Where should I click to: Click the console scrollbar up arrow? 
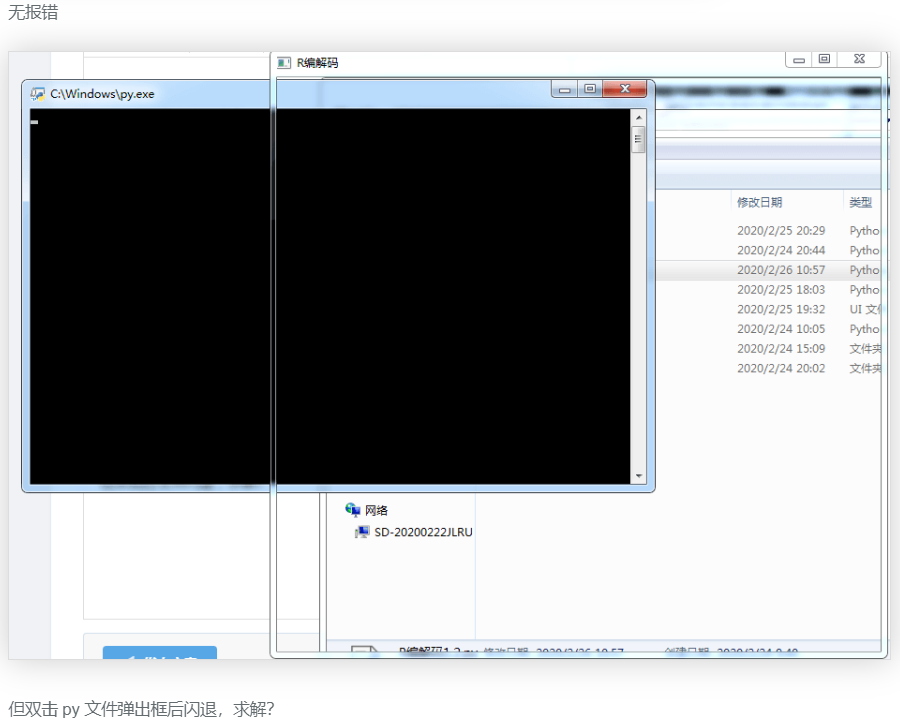[639, 117]
